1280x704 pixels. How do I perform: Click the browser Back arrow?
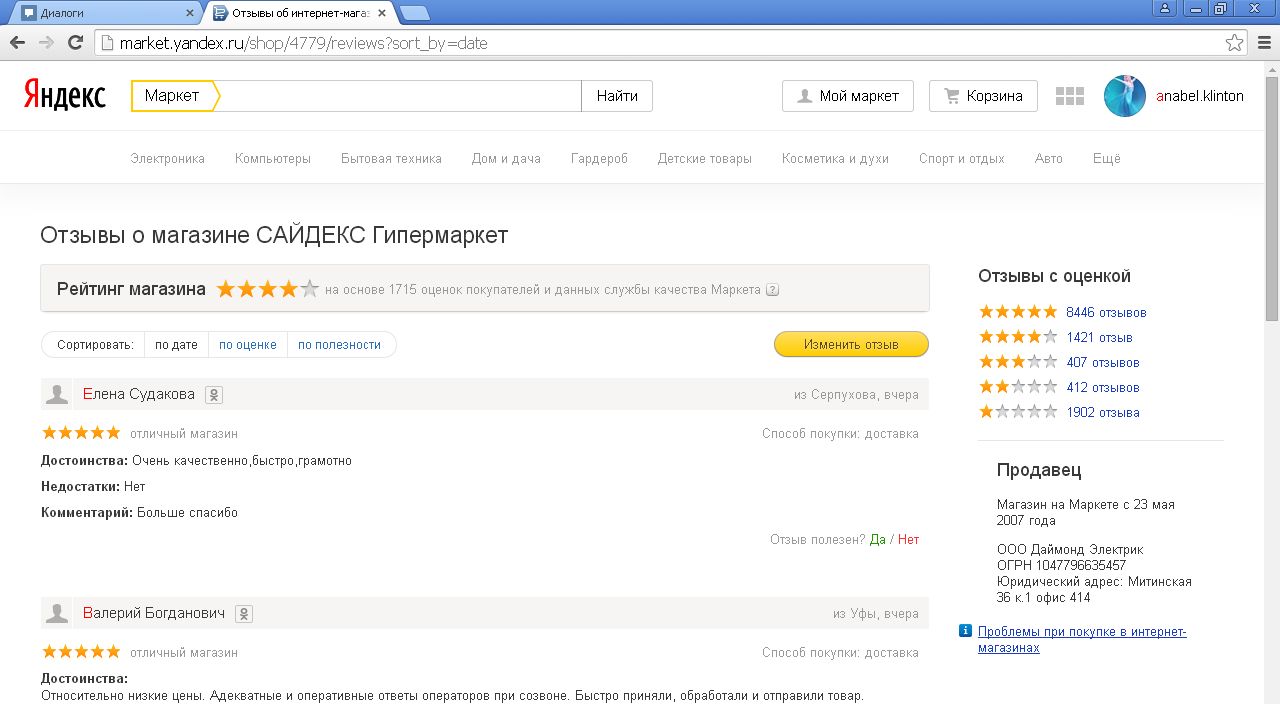17,43
